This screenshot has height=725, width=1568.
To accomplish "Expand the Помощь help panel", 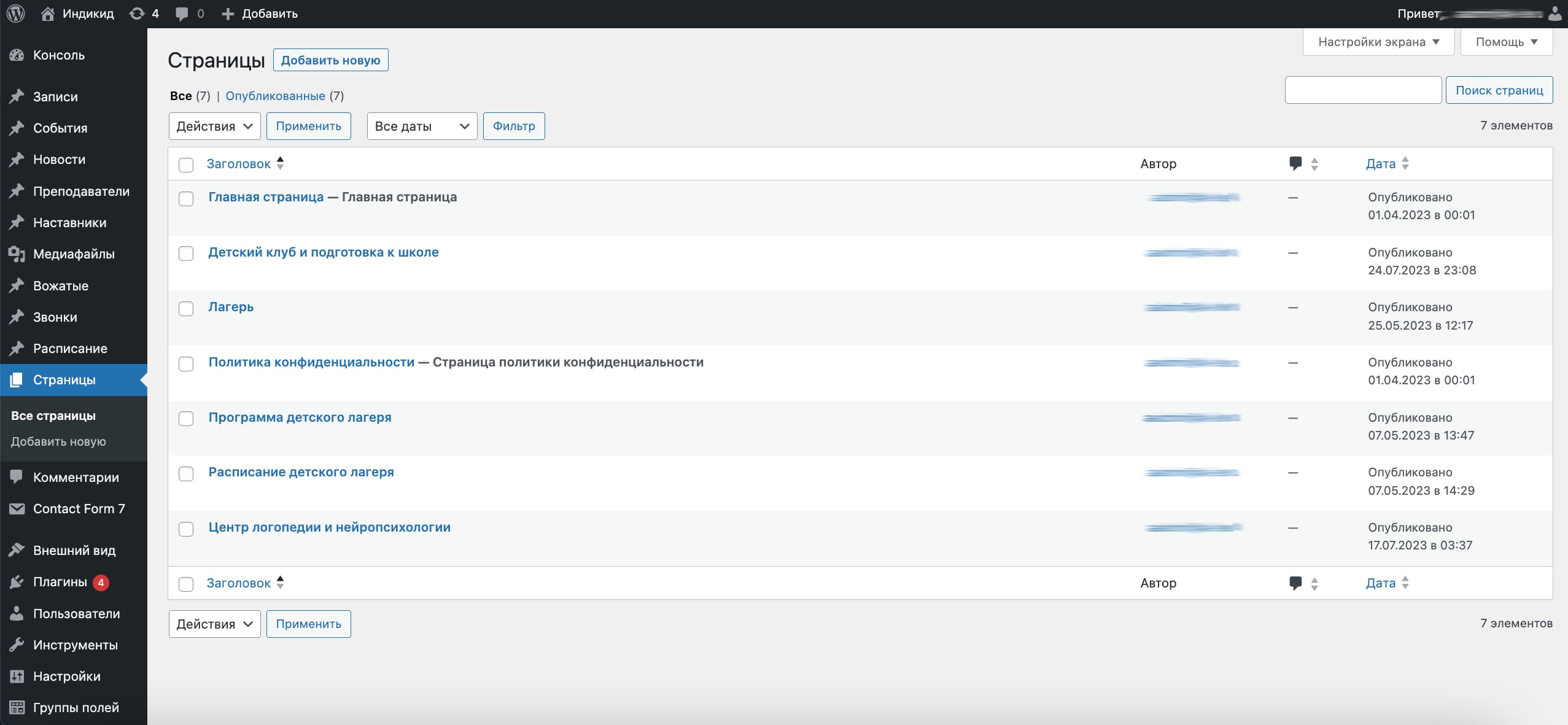I will point(1507,42).
